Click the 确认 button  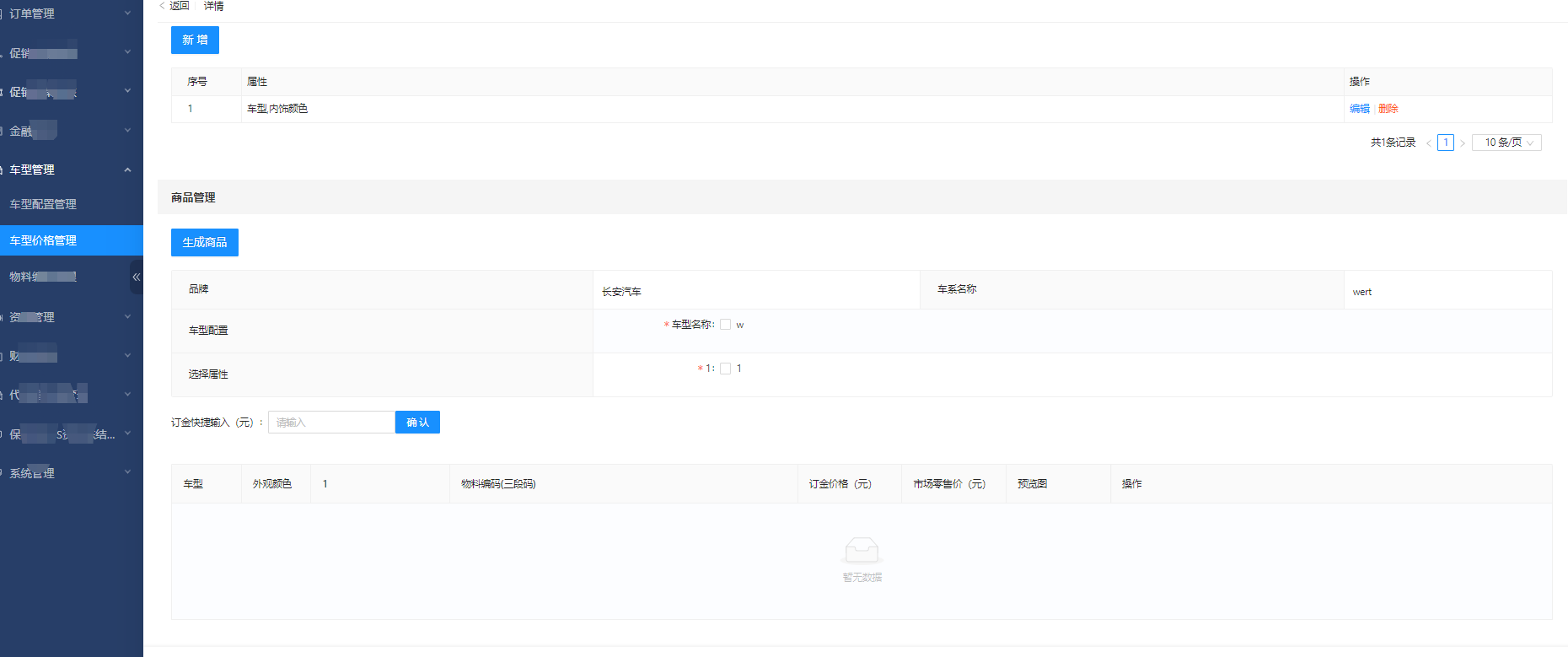[417, 423]
